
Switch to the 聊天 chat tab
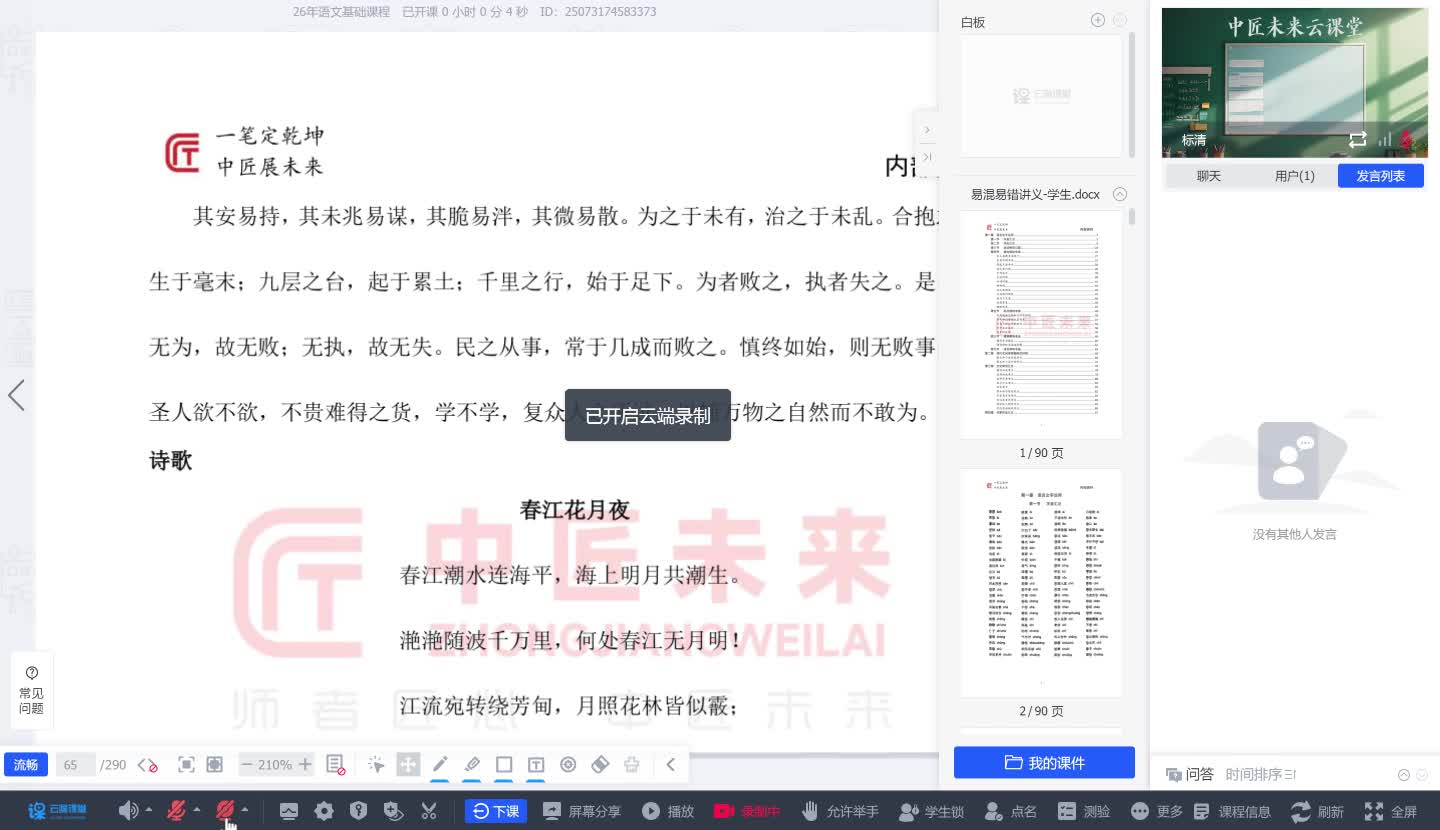pos(1208,175)
